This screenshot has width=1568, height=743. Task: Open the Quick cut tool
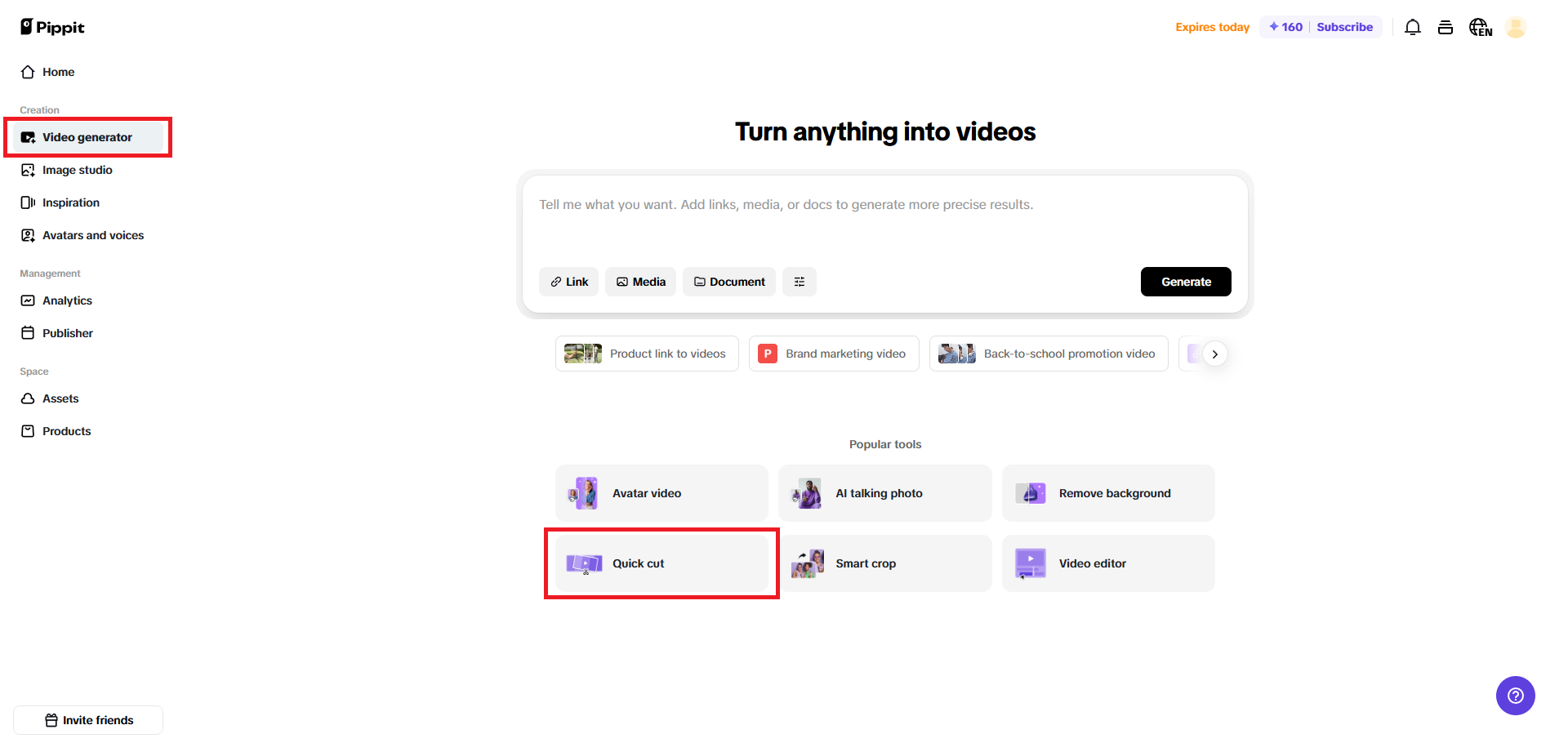[x=661, y=563]
